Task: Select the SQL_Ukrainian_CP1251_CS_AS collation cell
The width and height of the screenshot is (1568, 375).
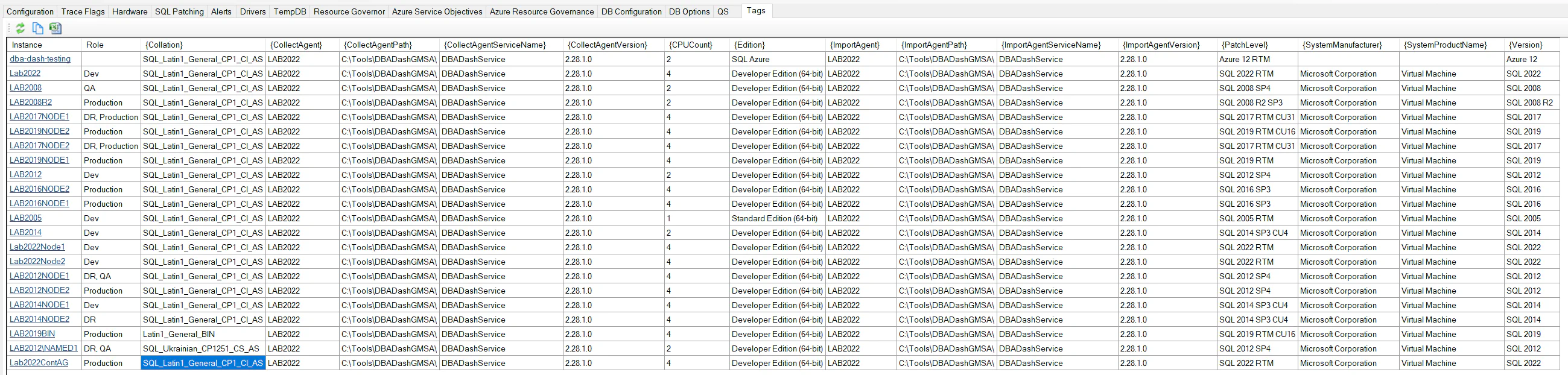Action: tap(203, 349)
